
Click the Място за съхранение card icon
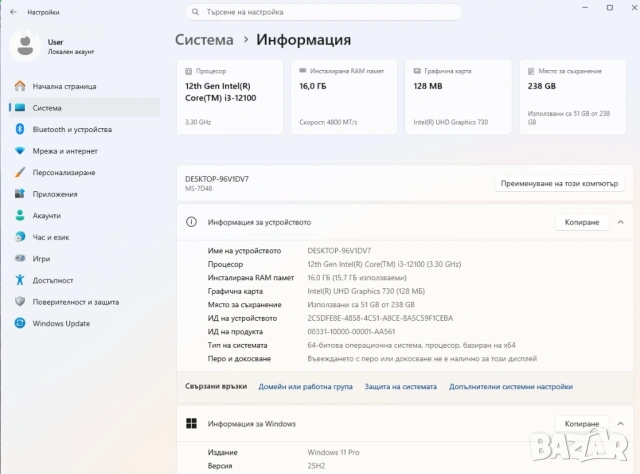click(x=531, y=71)
